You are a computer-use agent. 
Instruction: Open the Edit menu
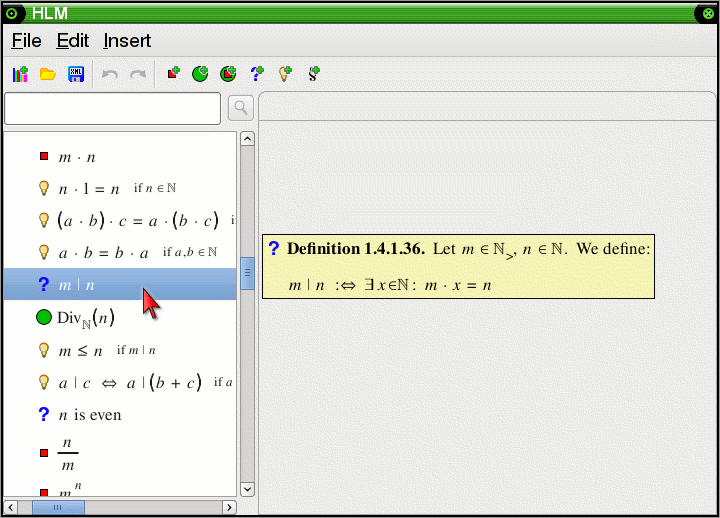pos(72,41)
